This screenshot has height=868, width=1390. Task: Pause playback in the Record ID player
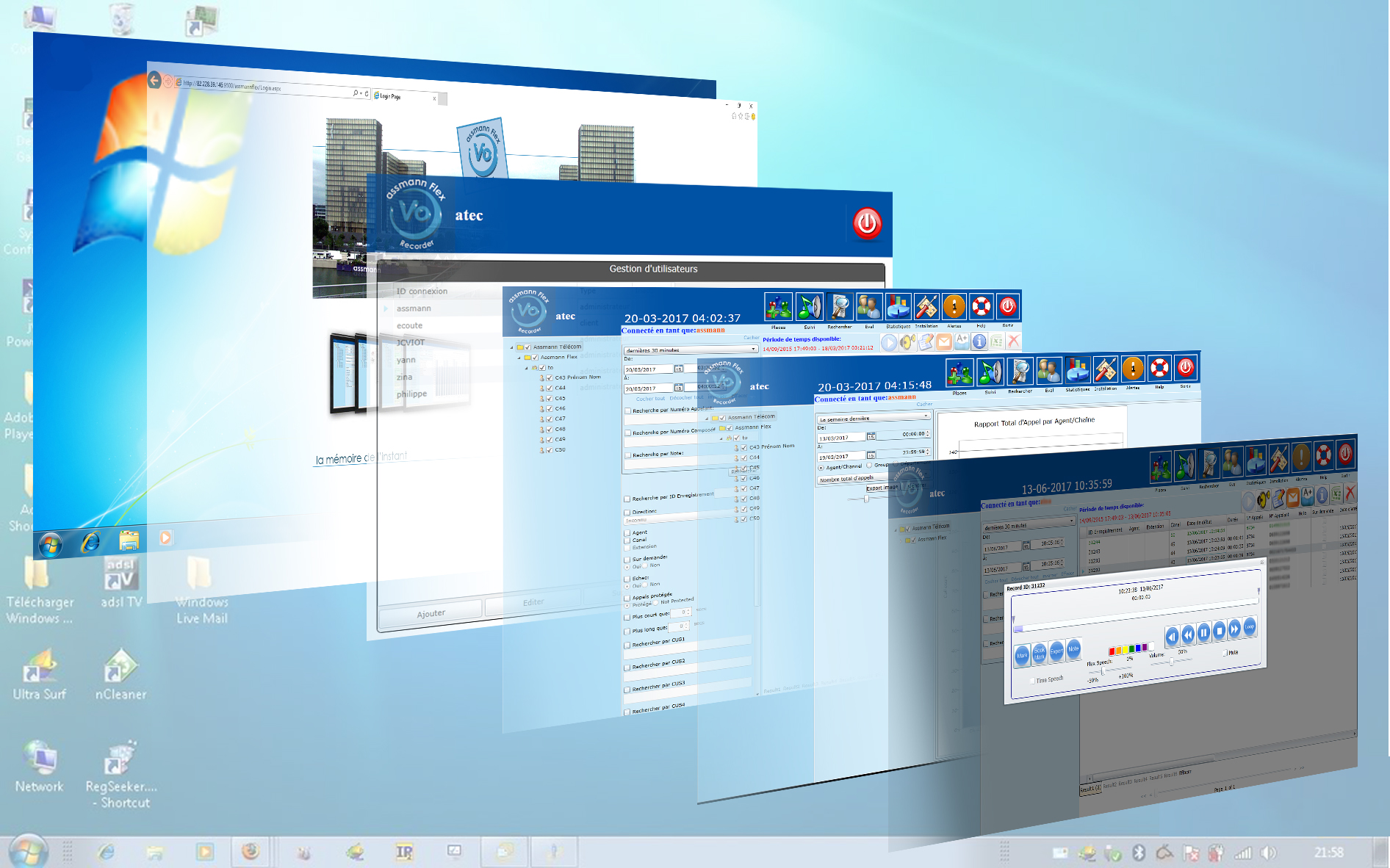(x=1203, y=632)
